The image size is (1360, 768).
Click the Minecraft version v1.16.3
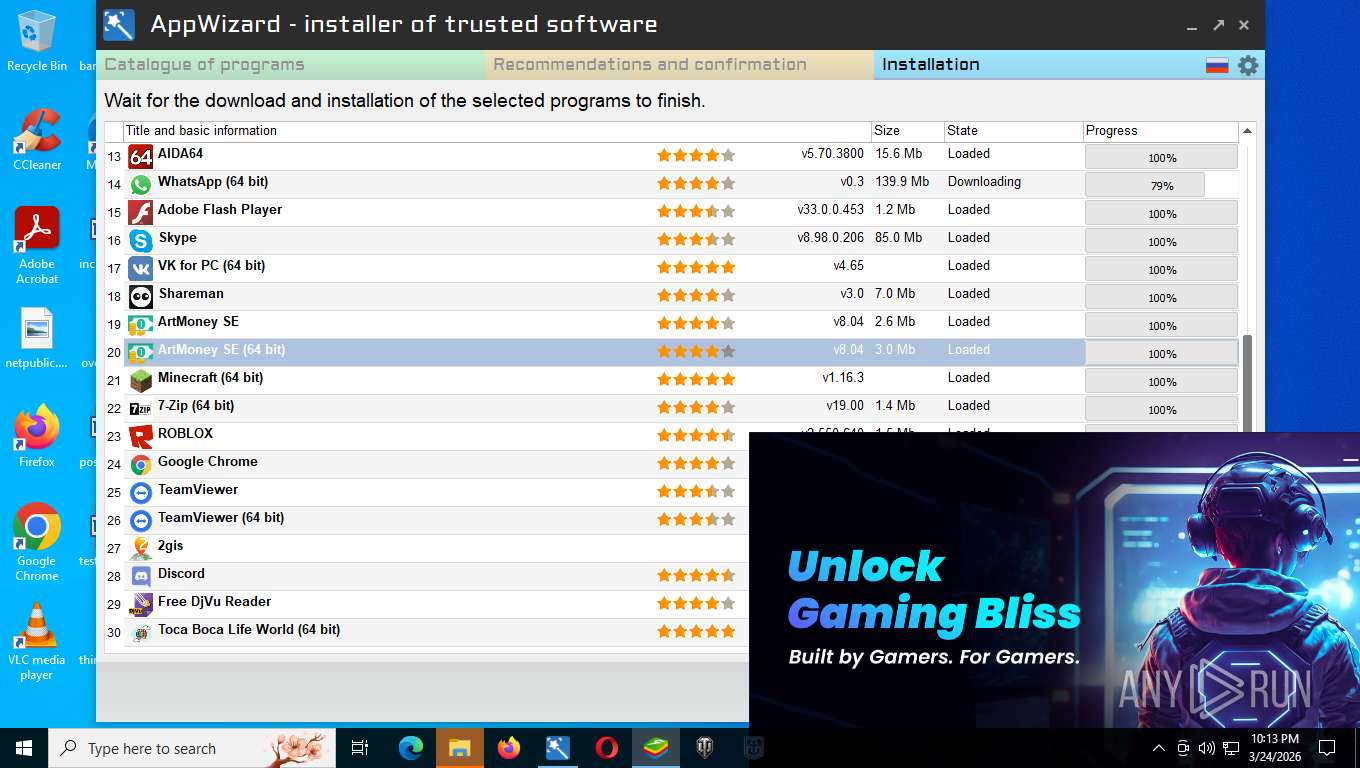pyautogui.click(x=843, y=378)
